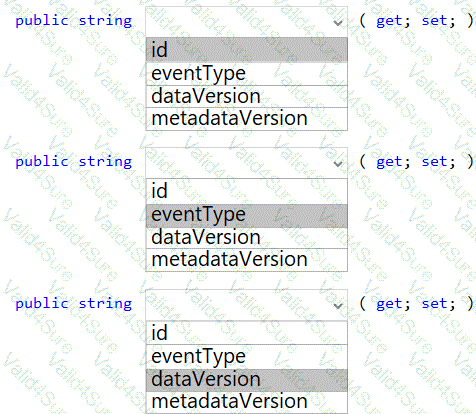Pick dataVersion in the first dropdown list

[246, 96]
